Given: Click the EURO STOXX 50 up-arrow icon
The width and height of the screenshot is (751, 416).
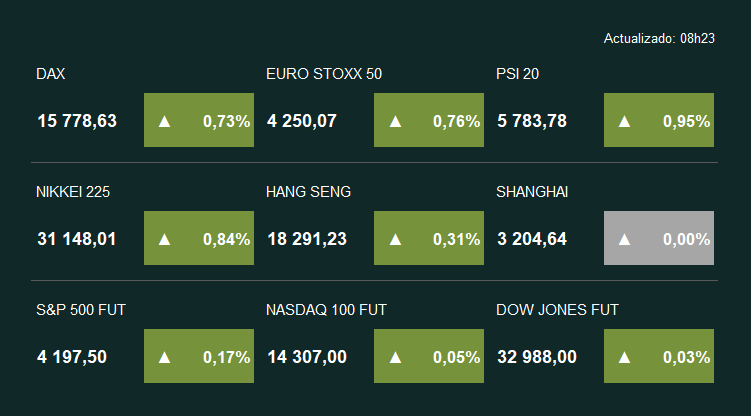Looking at the screenshot, I should click(395, 121).
